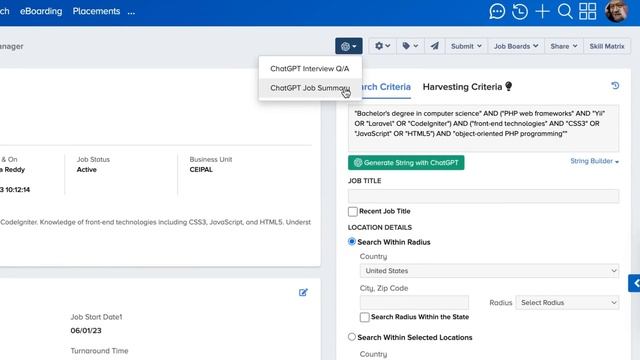Click the reset history icon beside criteria tabs
Screen dimensions: 640x360
coord(615,86)
